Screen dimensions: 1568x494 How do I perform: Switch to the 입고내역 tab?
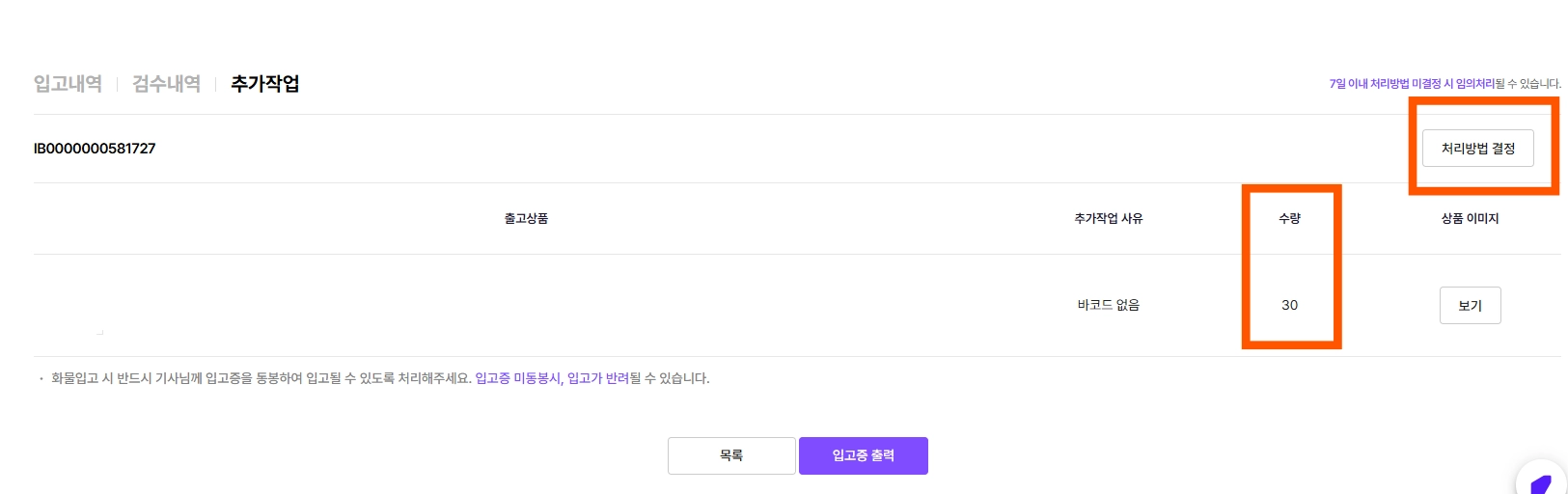(x=68, y=84)
